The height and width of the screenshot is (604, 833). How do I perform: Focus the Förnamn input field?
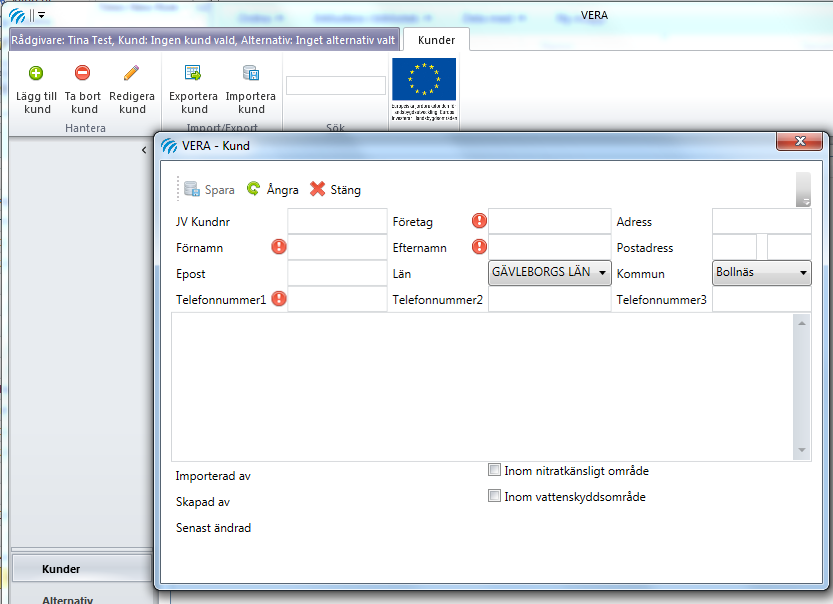(337, 247)
